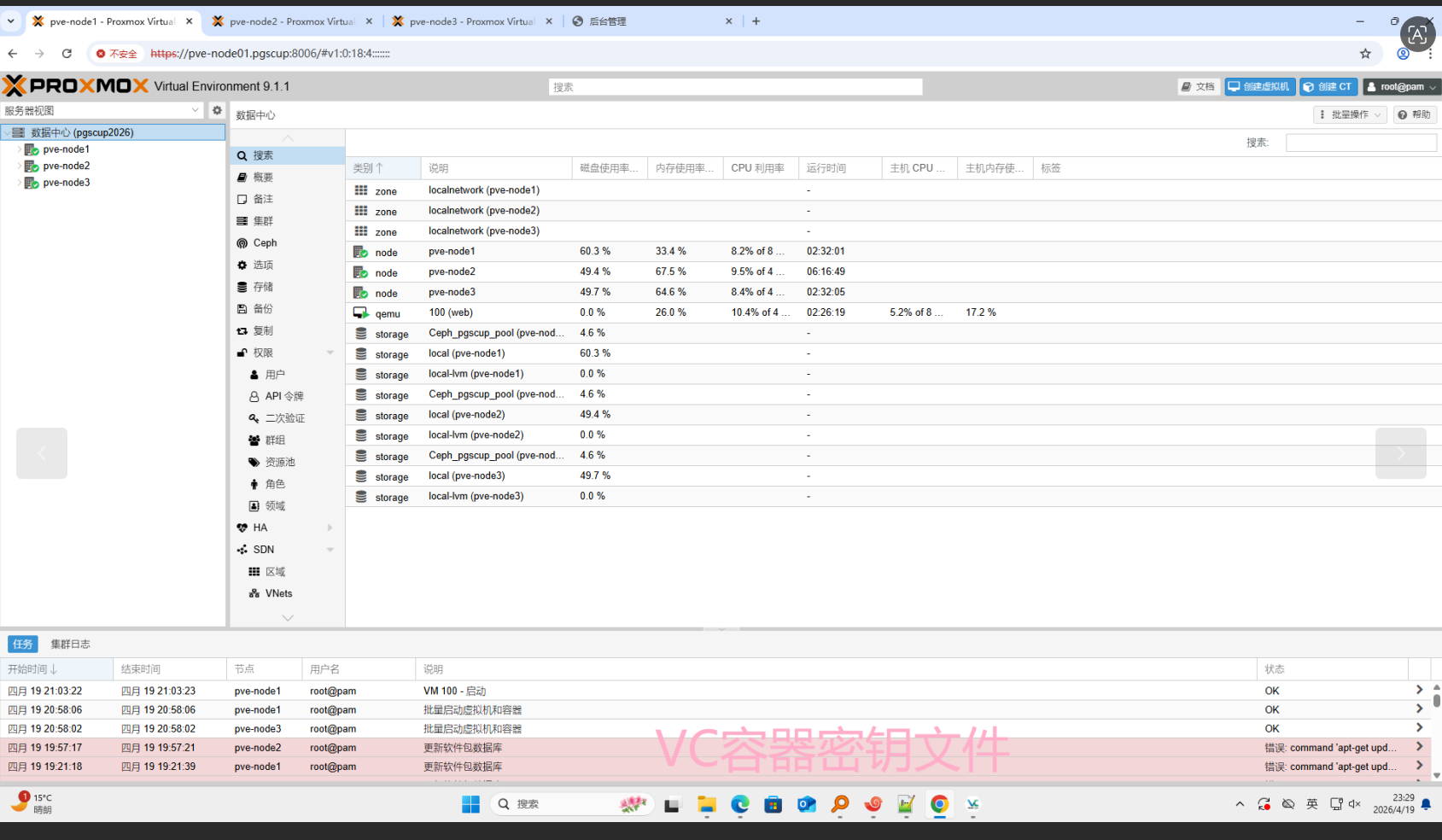
Task: Click the 复制 replication icon
Action: pos(242,331)
